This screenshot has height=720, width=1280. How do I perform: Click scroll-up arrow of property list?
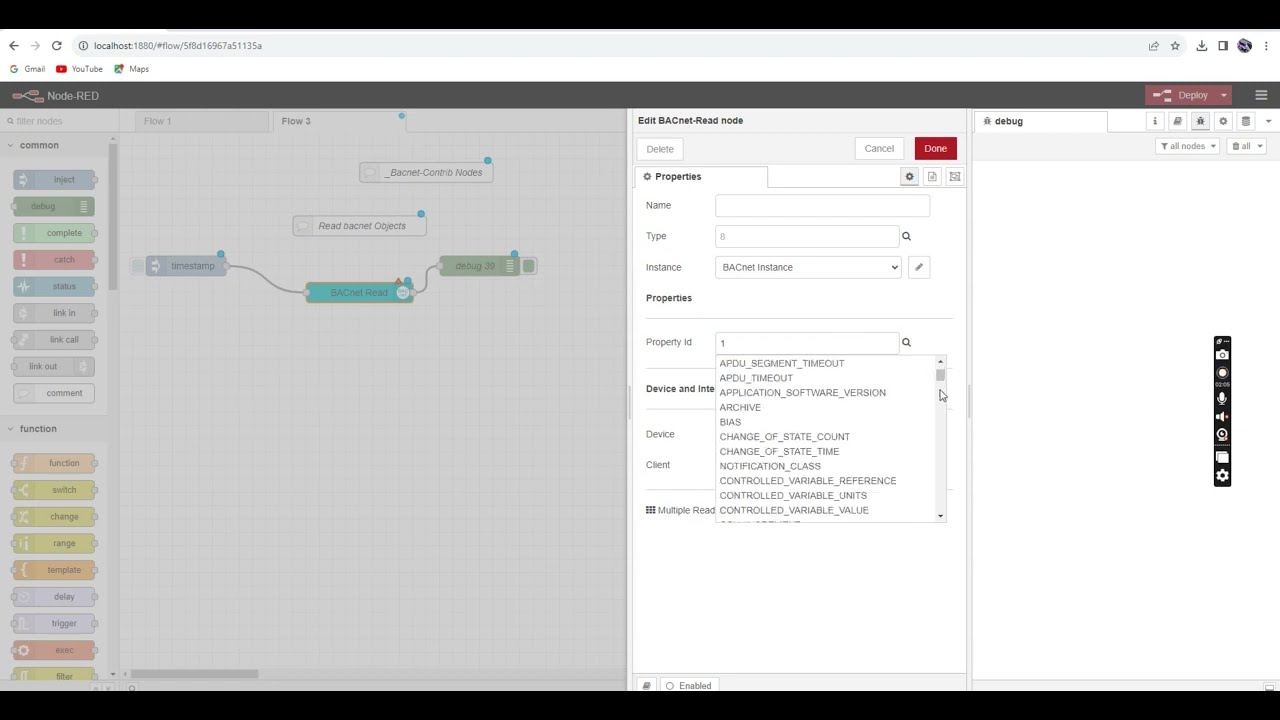coord(940,361)
